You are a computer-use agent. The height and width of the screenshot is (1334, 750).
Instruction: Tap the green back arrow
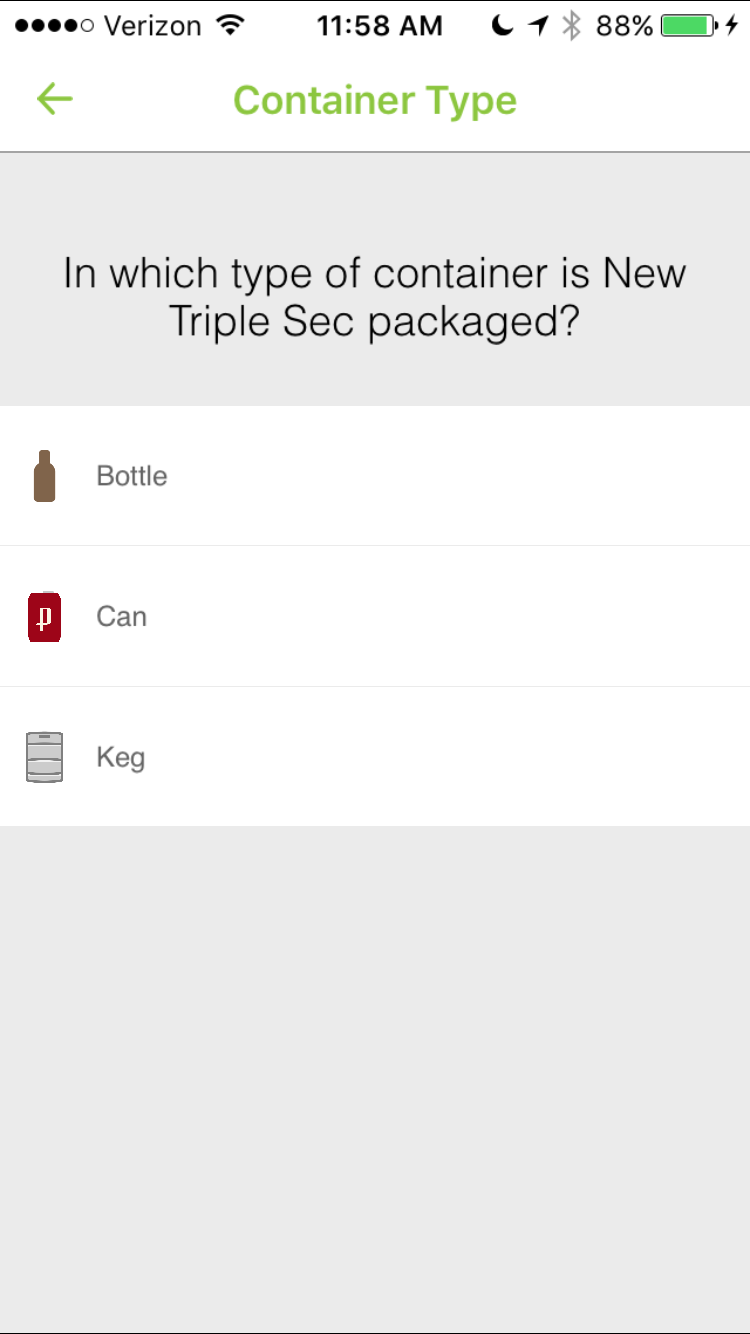click(55, 99)
